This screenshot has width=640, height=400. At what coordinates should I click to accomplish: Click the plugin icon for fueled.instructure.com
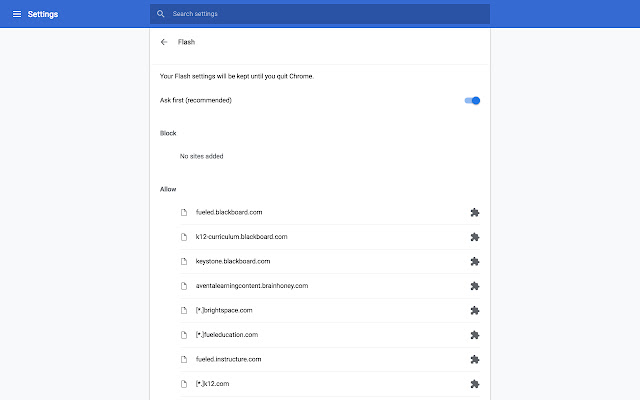coord(475,359)
